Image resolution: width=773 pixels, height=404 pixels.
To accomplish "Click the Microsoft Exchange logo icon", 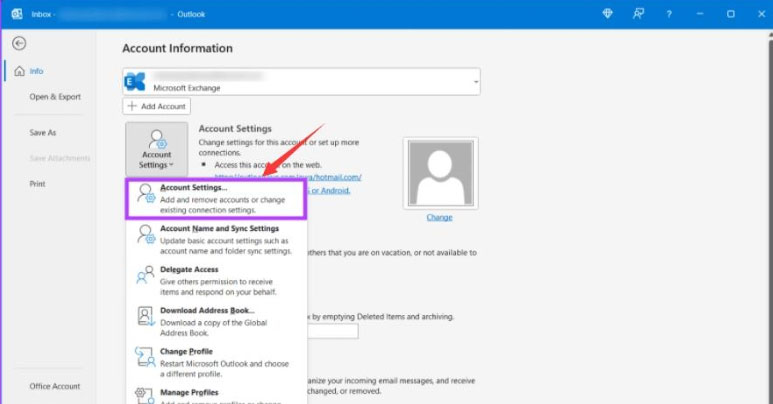I will (135, 82).
